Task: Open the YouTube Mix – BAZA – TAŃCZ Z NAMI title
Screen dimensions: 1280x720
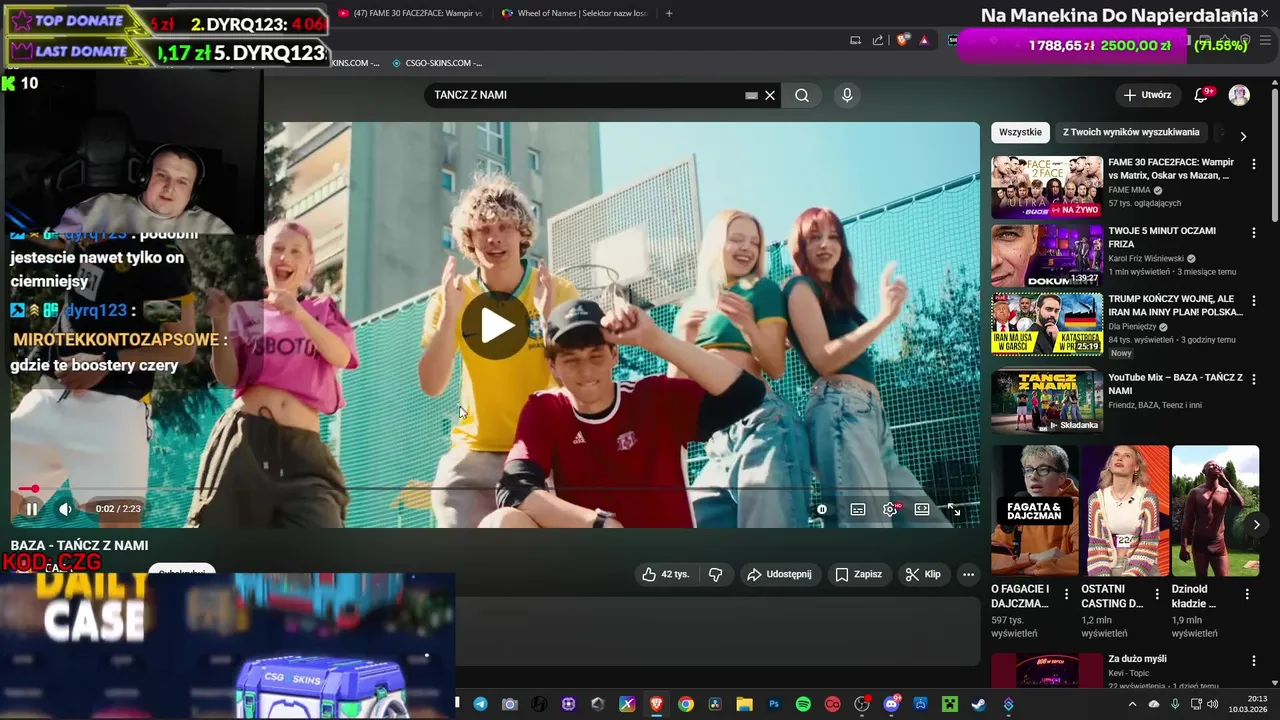Action: tap(1175, 384)
